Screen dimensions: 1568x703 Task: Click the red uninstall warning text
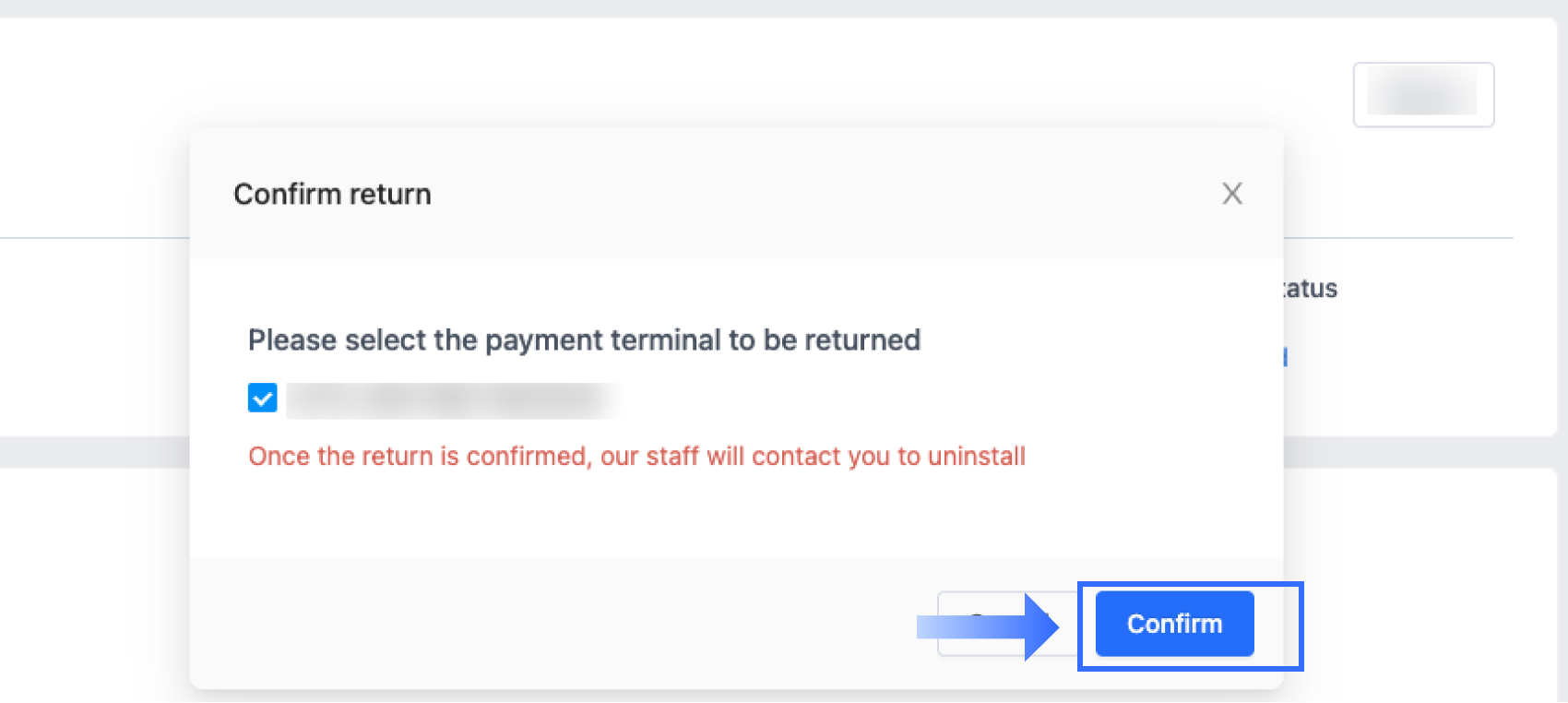(636, 457)
